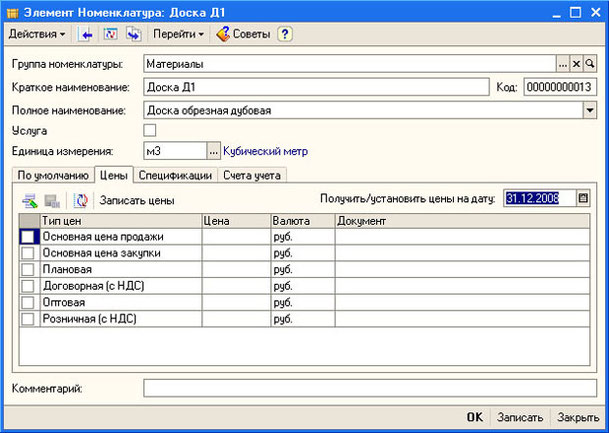This screenshot has width=609, height=433.
Task: Toggle the Услуга checkbox
Action: [151, 131]
